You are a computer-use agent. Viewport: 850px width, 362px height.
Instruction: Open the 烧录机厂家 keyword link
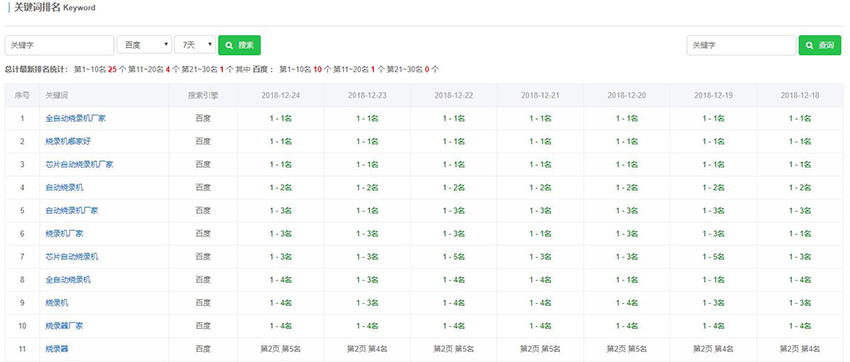65,234
